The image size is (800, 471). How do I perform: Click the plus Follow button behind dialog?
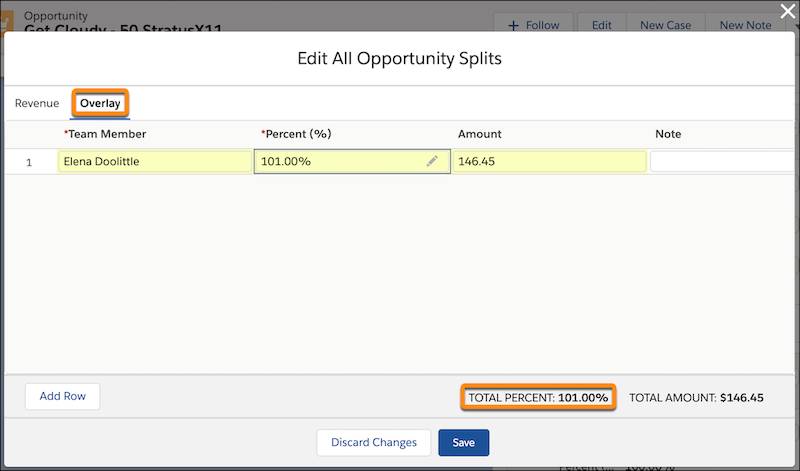pos(534,25)
